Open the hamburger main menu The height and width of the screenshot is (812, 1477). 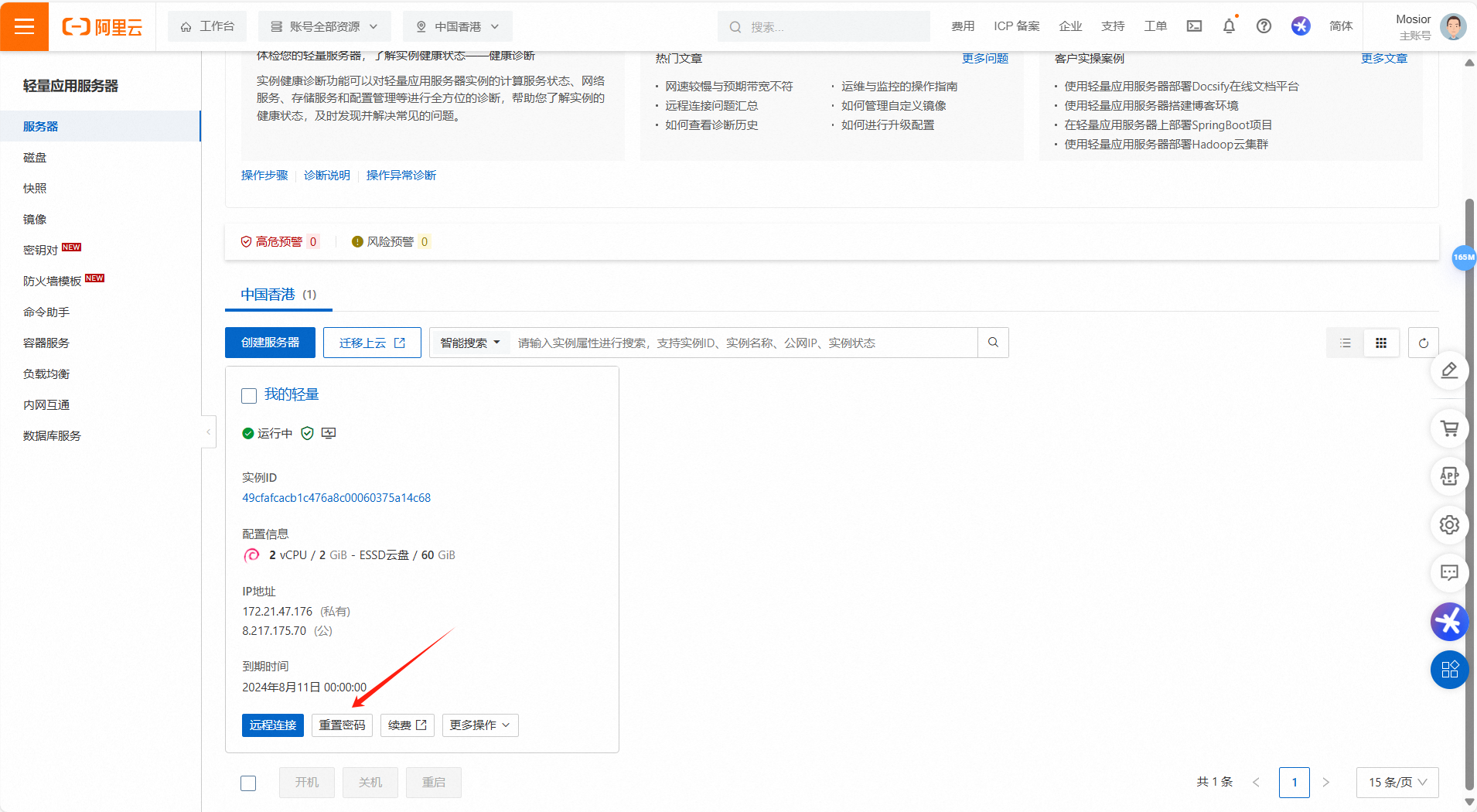pyautogui.click(x=25, y=26)
